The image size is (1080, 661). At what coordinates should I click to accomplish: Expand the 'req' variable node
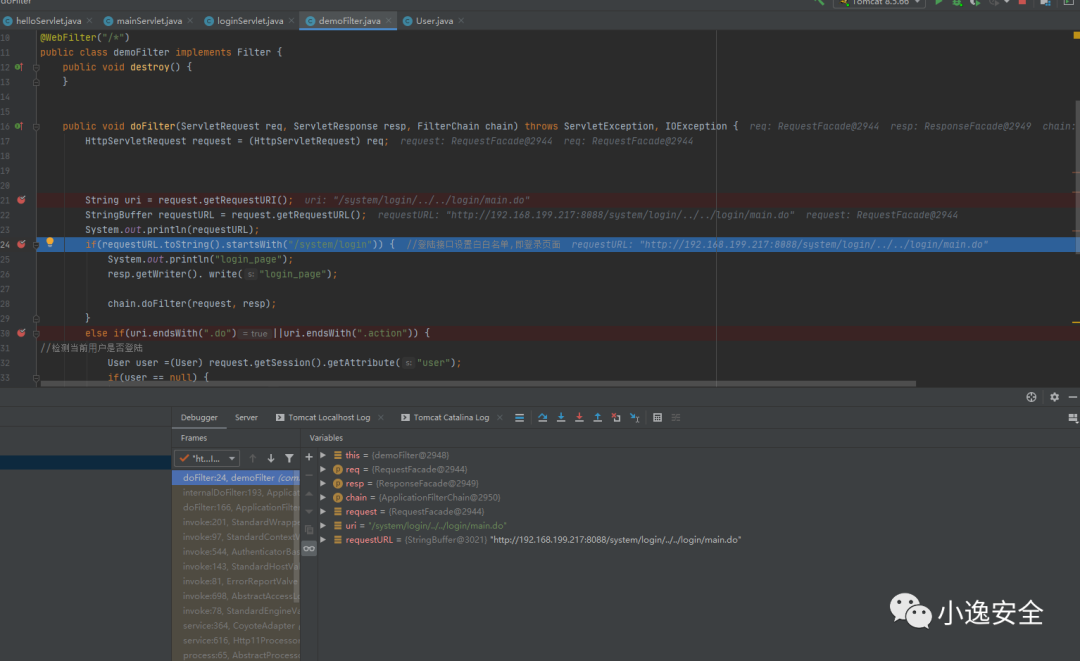tap(323, 469)
